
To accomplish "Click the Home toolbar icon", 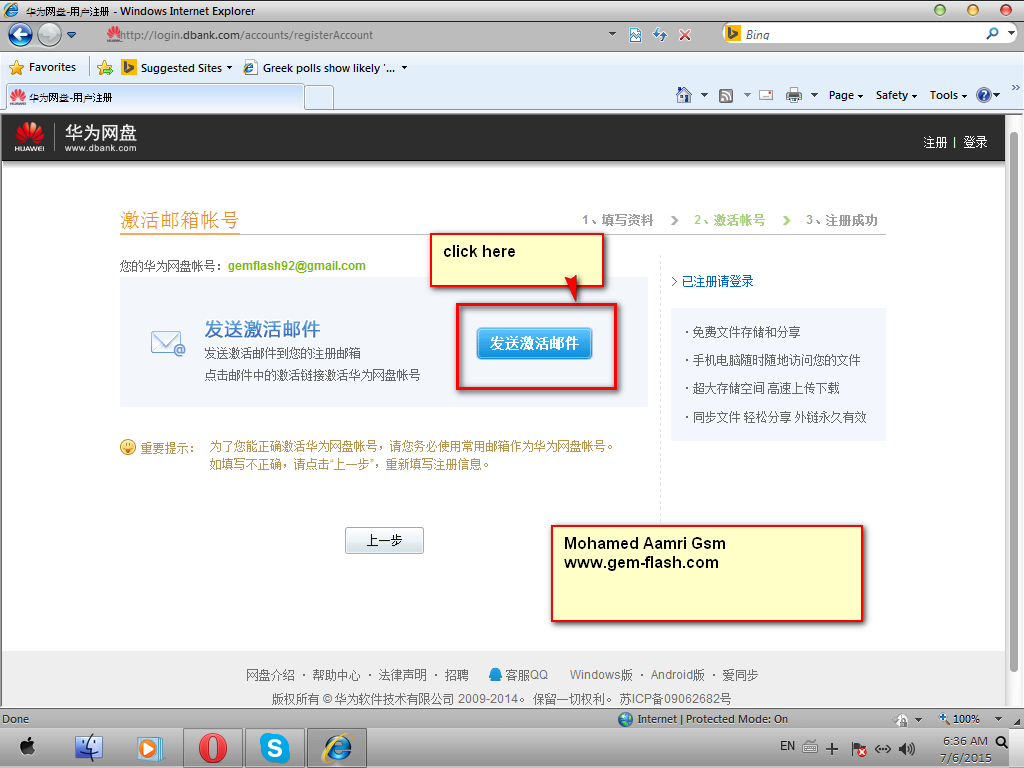I will click(684, 95).
